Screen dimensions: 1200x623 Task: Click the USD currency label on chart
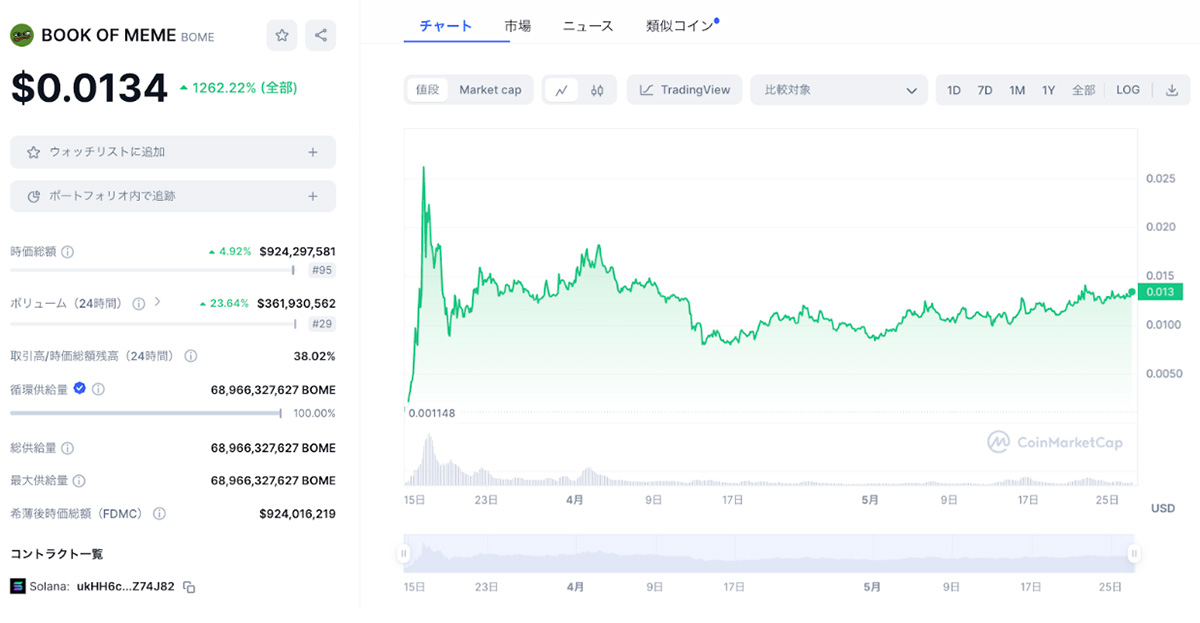pos(1163,508)
